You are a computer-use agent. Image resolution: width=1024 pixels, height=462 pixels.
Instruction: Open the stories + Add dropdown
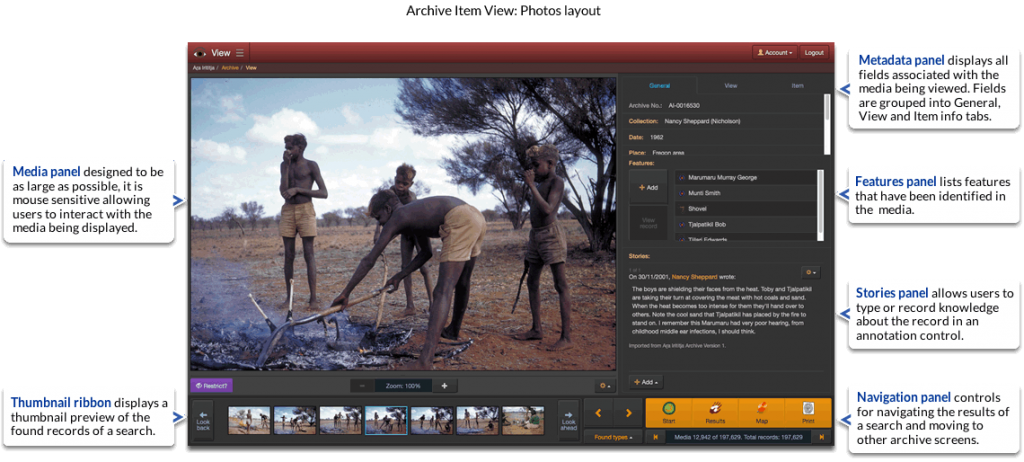(x=645, y=382)
